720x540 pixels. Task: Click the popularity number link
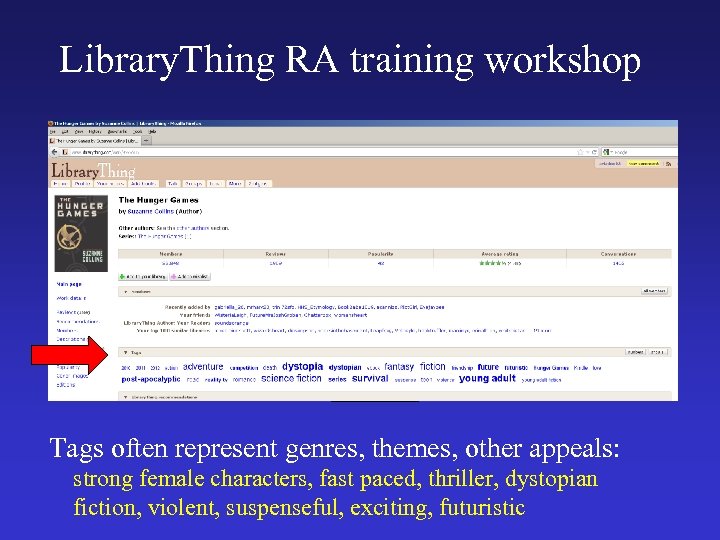tap(381, 264)
